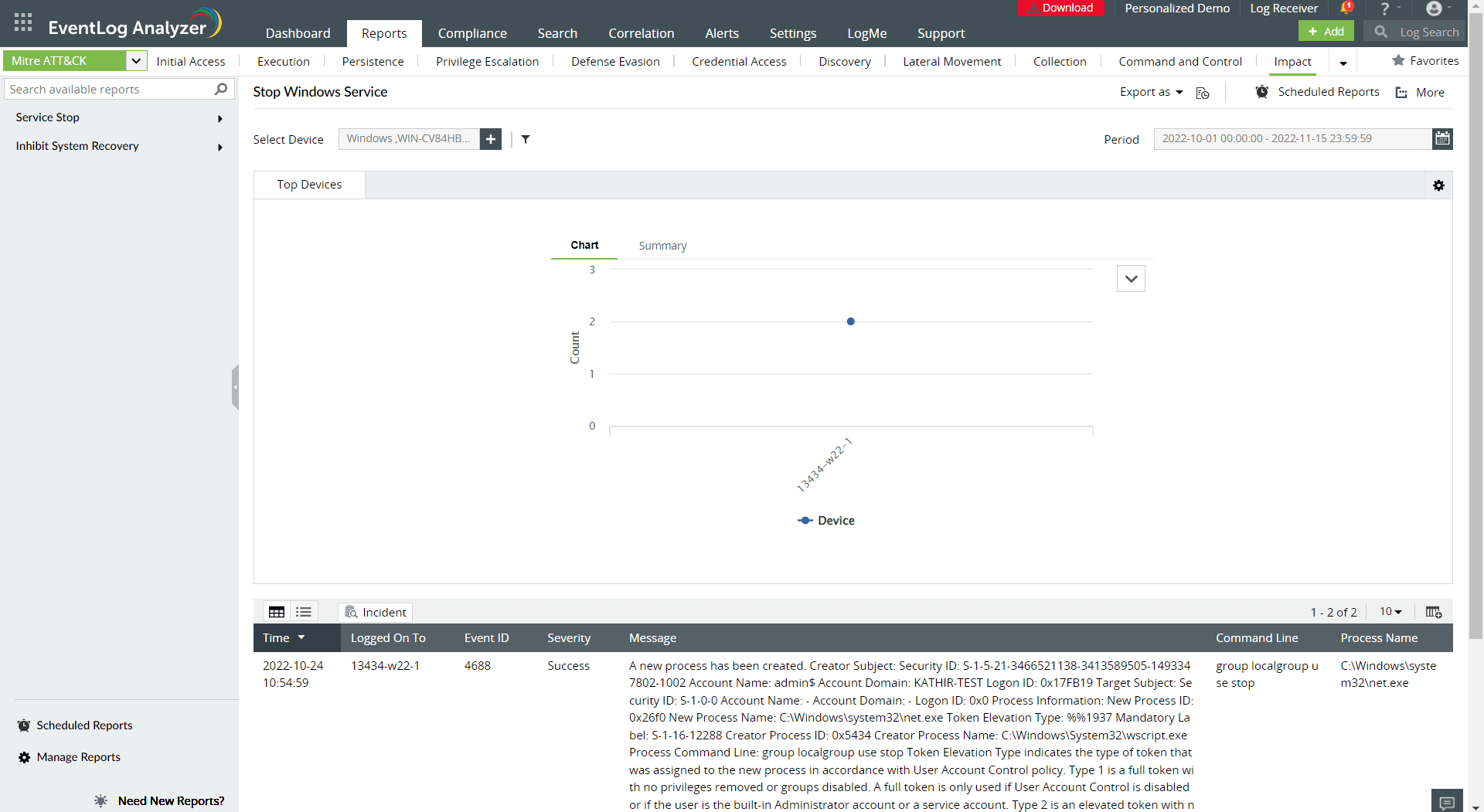
Task: Select the Credential Access tactic tab
Action: coord(739,61)
